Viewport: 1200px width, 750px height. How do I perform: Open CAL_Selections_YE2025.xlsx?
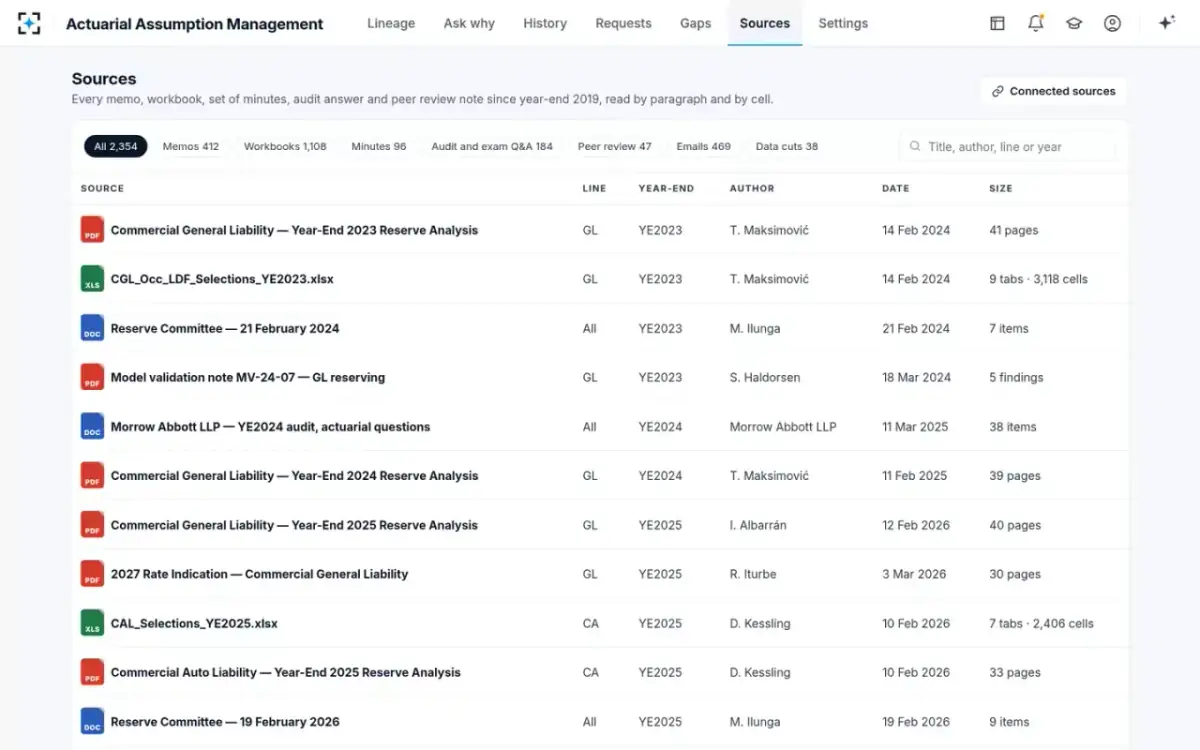click(194, 623)
